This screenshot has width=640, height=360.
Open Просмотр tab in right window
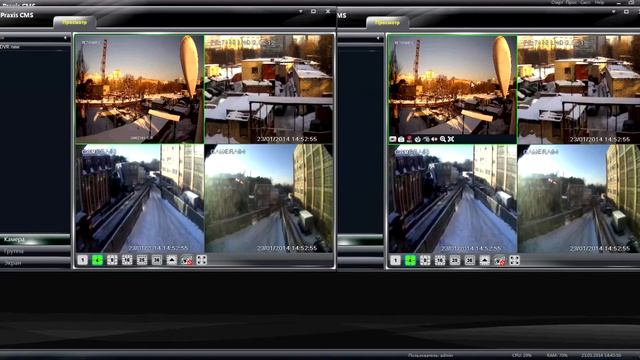tap(387, 22)
